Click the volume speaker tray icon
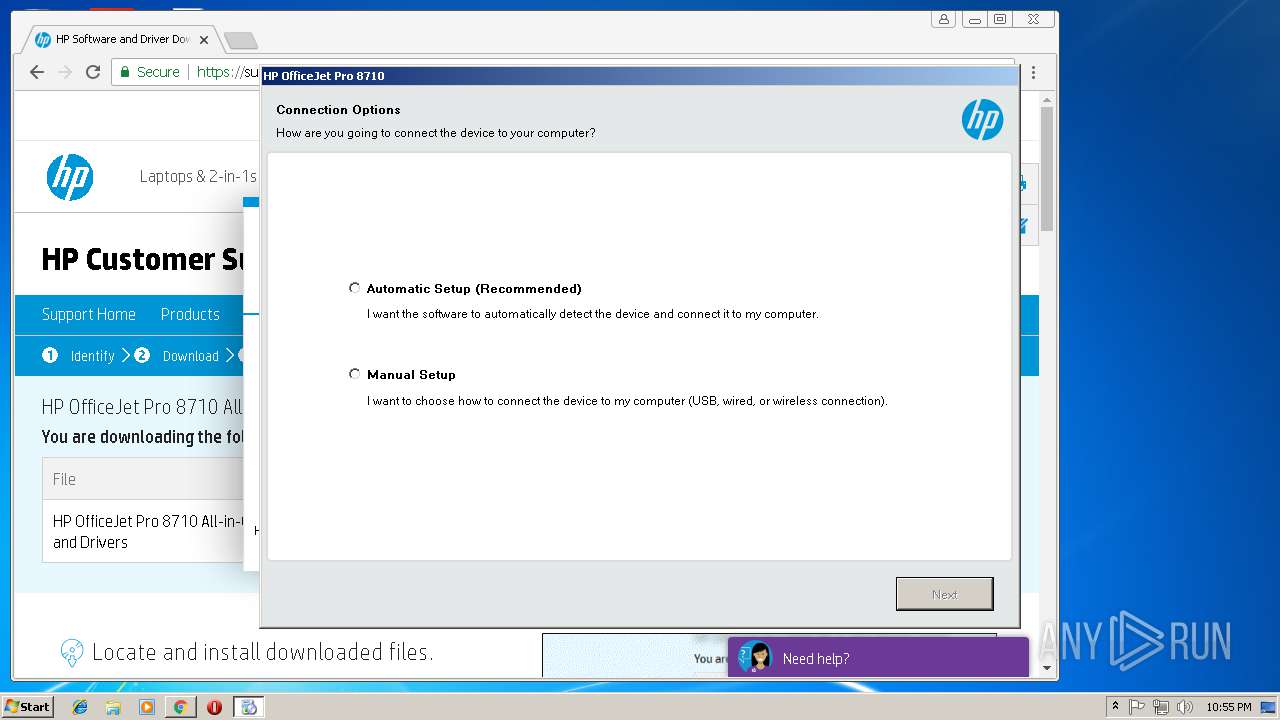Viewport: 1280px width, 720px height. click(1185, 707)
